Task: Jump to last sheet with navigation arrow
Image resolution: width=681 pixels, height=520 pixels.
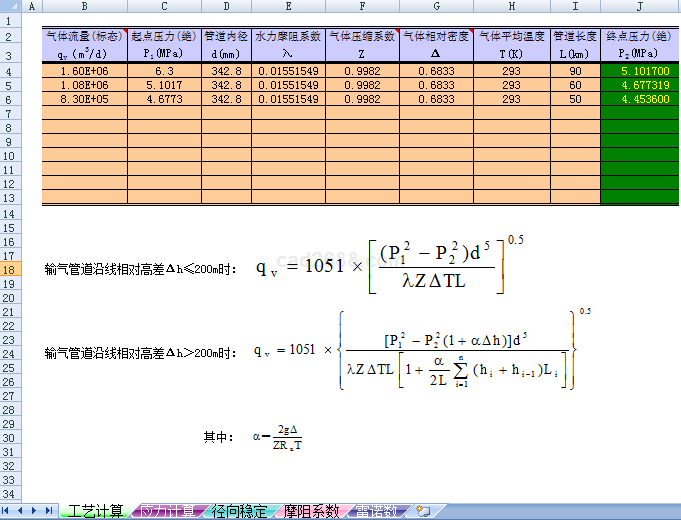Action: pos(49,511)
